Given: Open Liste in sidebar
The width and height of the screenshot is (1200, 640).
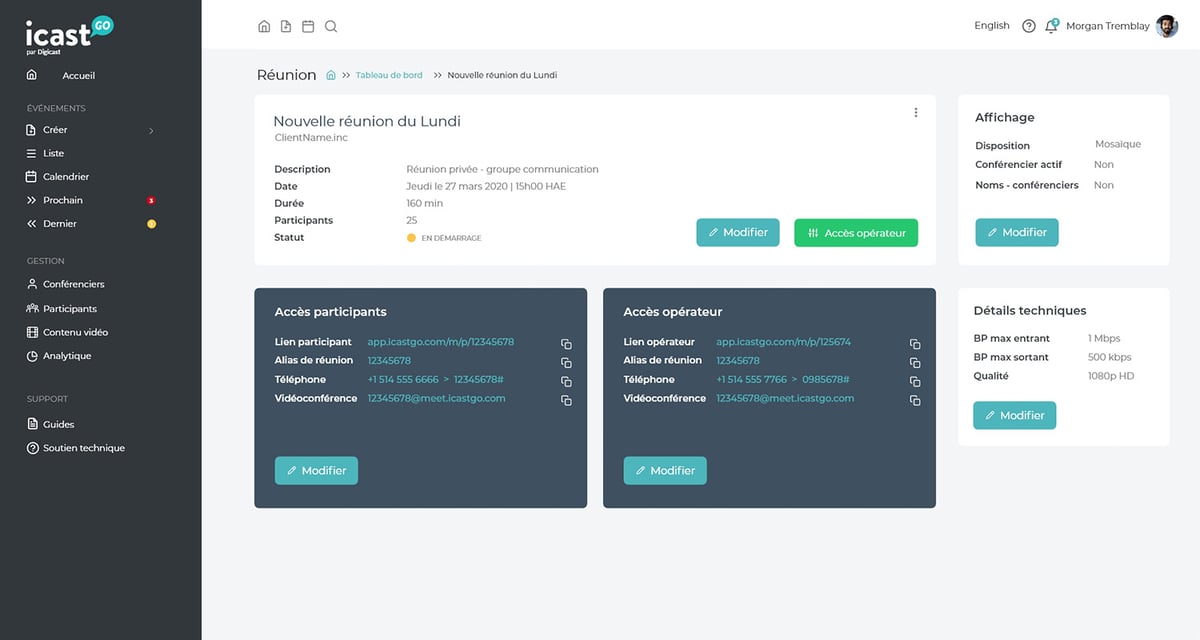Looking at the screenshot, I should click(53, 153).
